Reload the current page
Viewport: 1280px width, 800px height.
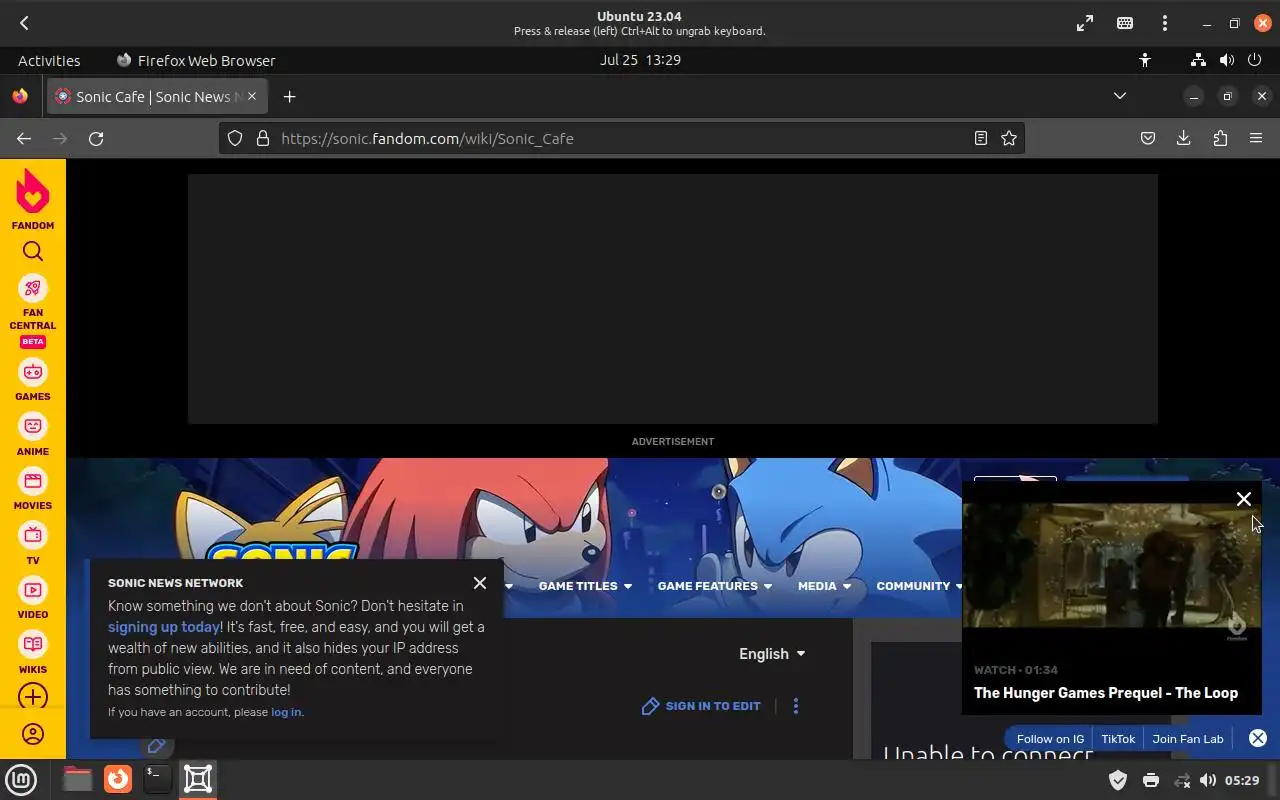96,139
